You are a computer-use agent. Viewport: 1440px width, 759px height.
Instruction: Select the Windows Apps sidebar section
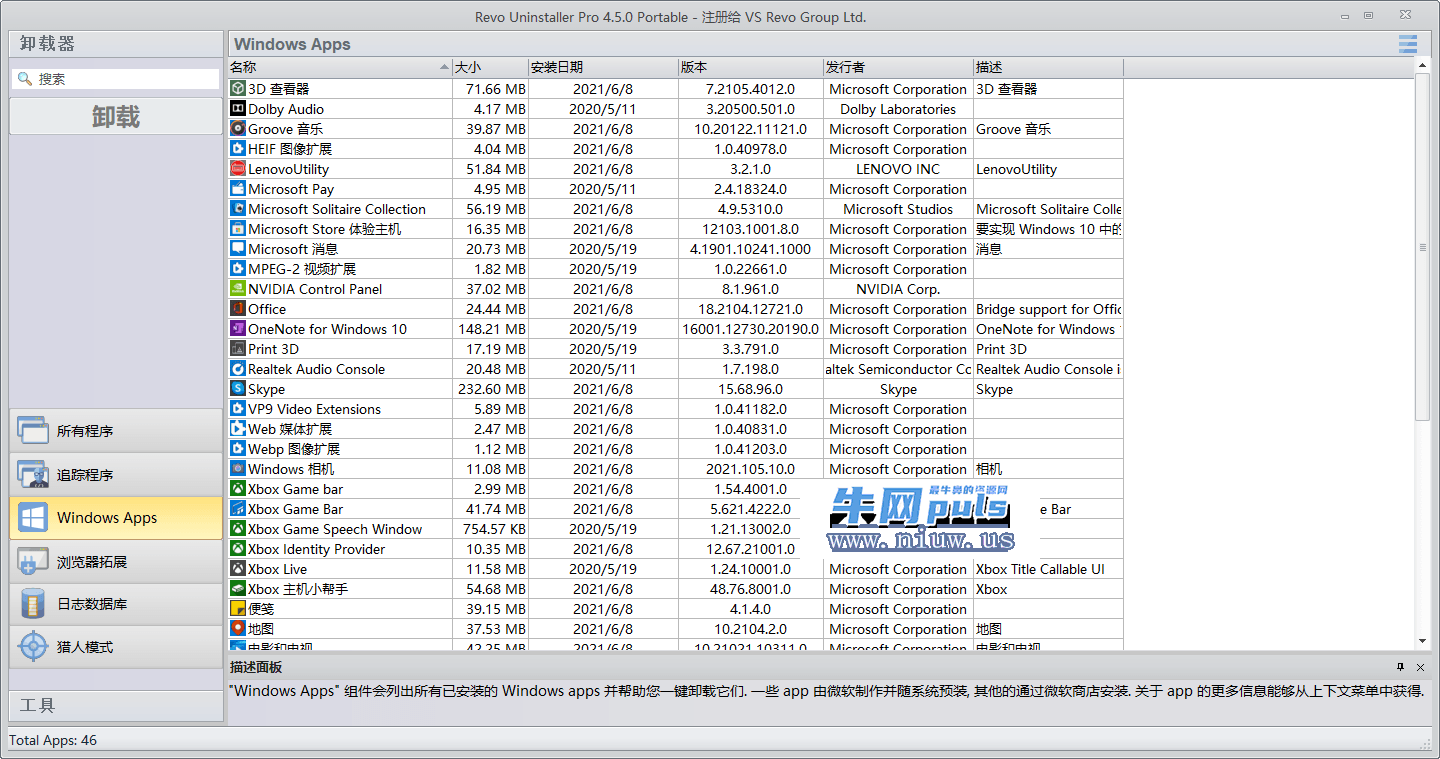tap(116, 518)
